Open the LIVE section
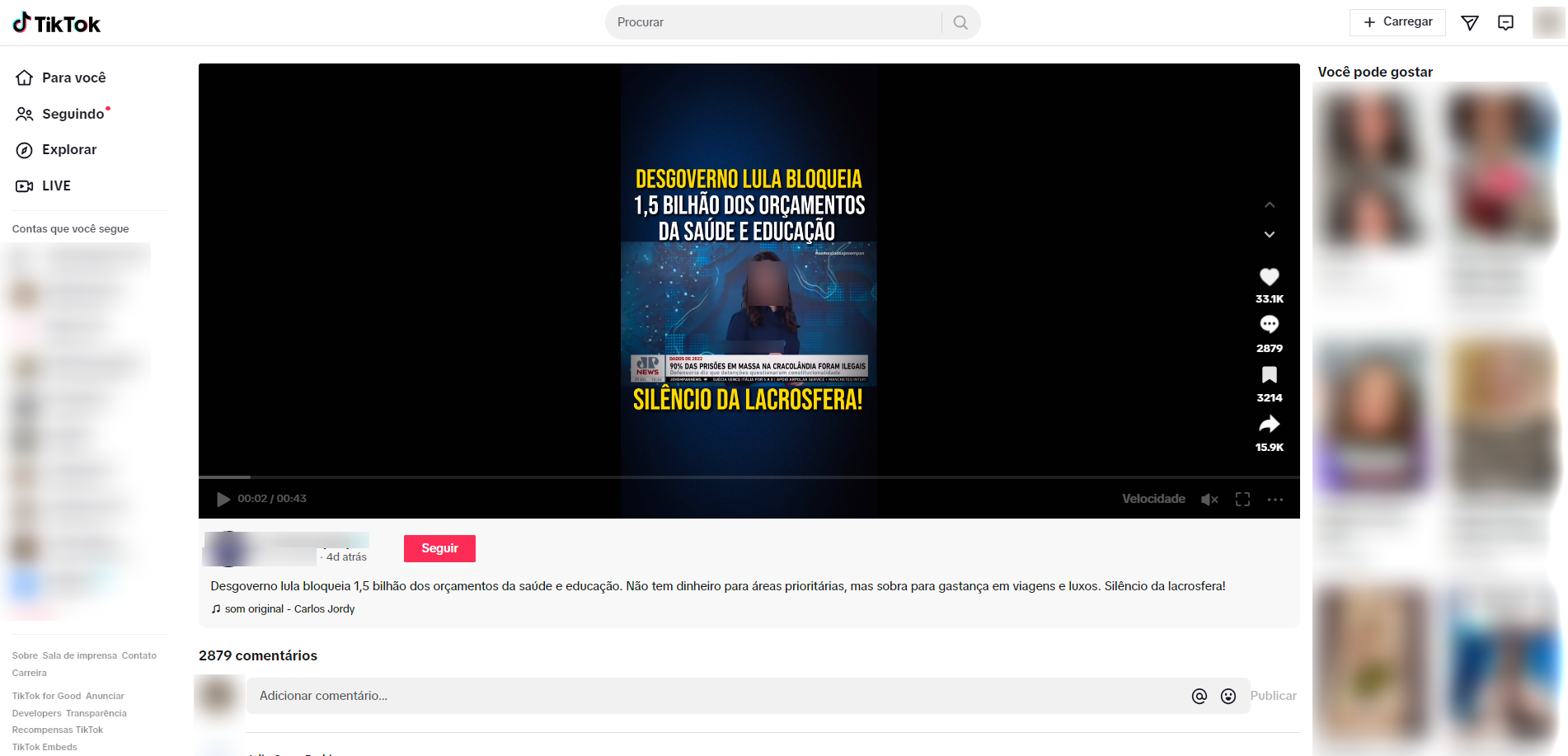The image size is (1568, 756). [x=43, y=185]
